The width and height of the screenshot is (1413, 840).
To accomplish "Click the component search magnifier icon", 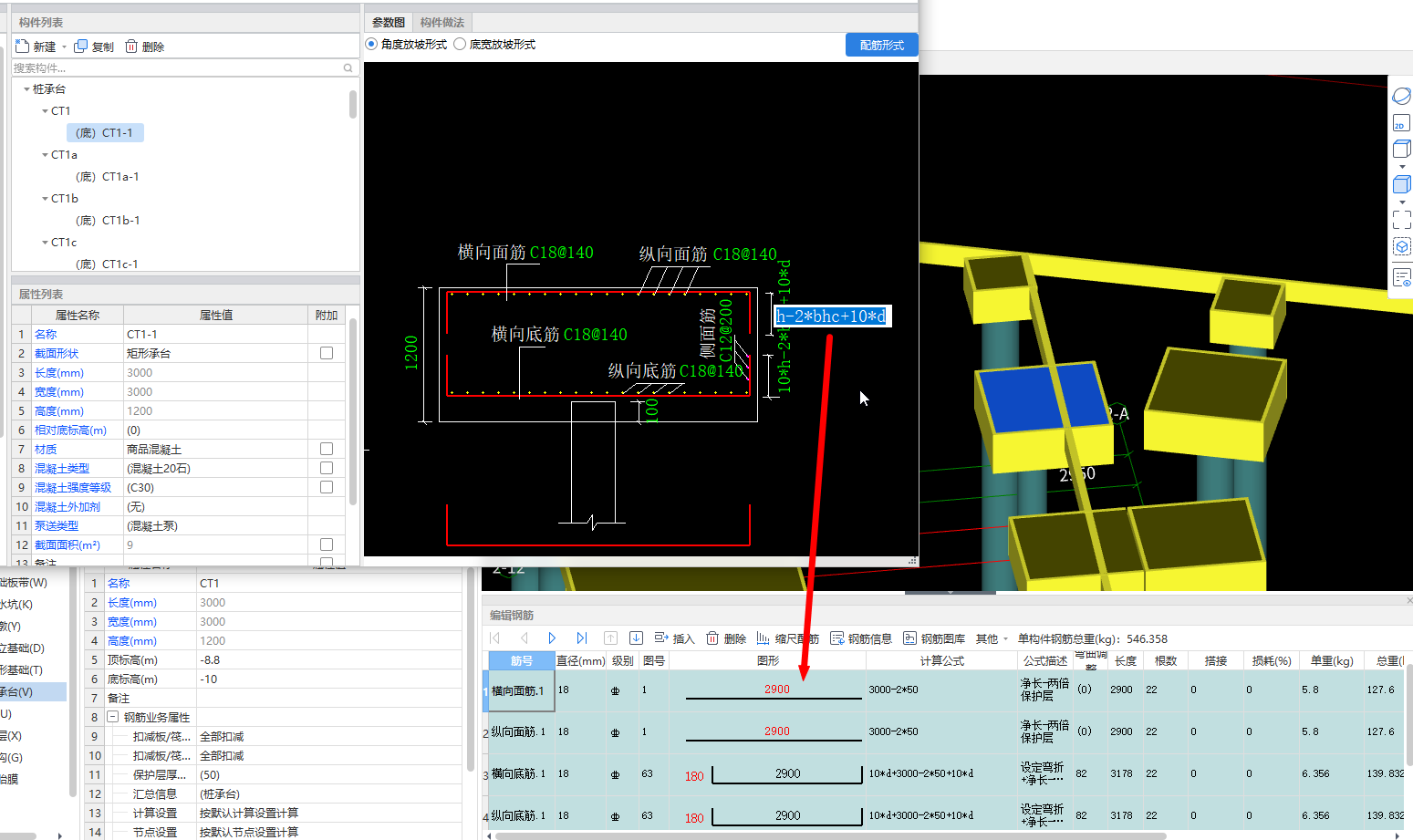I will coord(348,68).
